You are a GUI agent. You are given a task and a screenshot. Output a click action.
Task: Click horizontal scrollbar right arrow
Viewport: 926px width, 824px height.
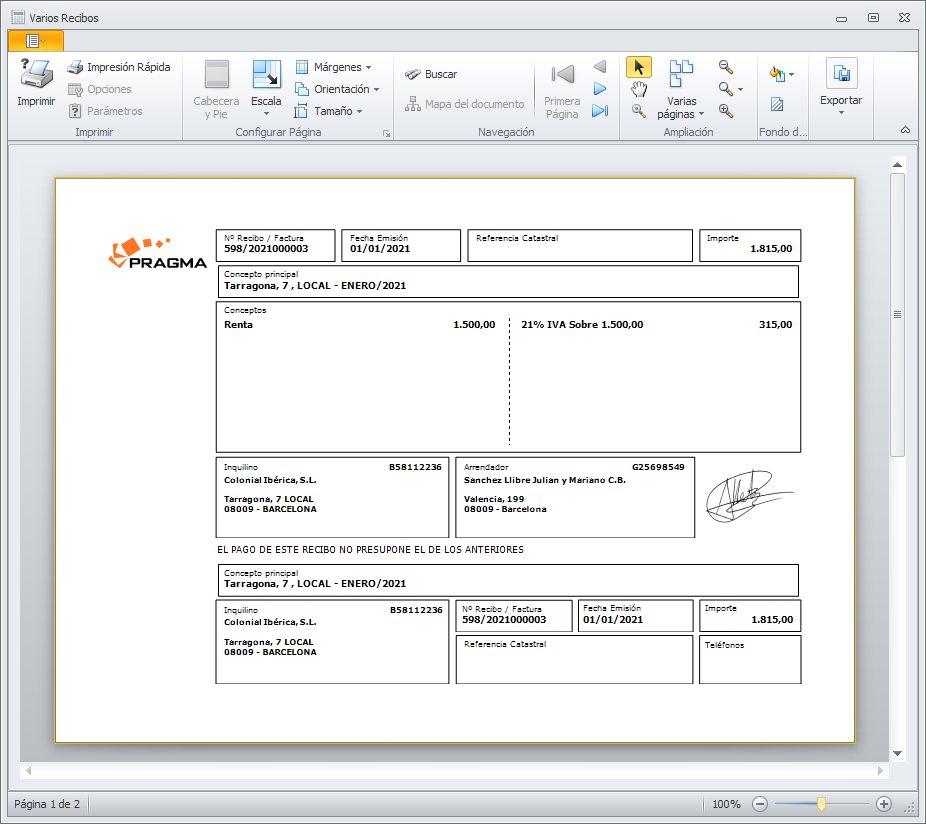point(881,770)
